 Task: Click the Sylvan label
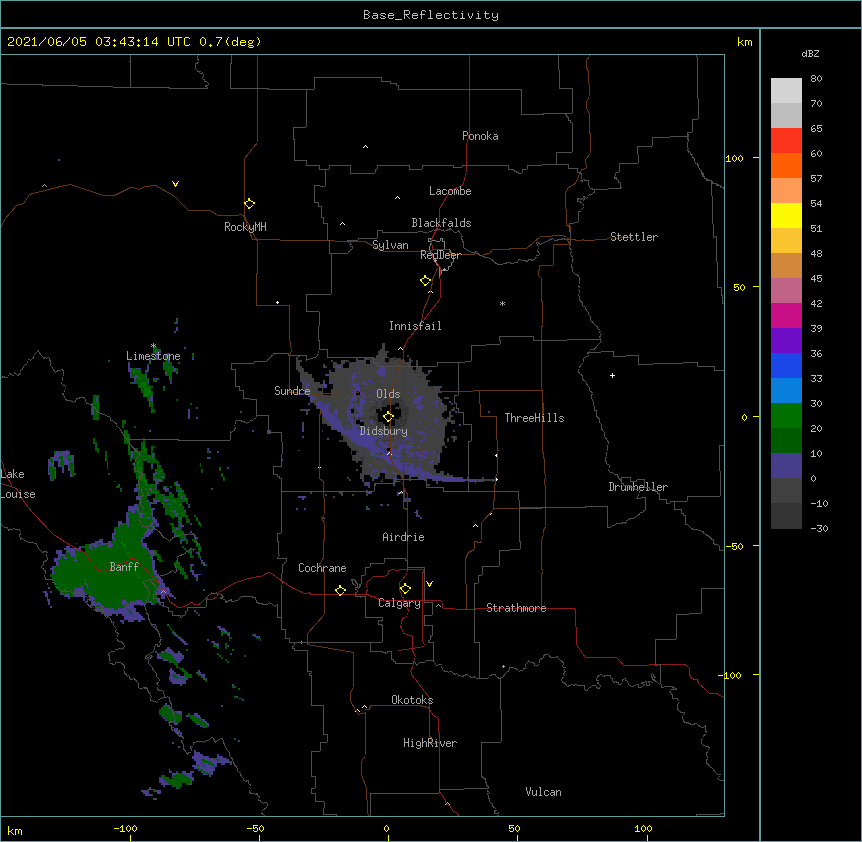(x=390, y=245)
